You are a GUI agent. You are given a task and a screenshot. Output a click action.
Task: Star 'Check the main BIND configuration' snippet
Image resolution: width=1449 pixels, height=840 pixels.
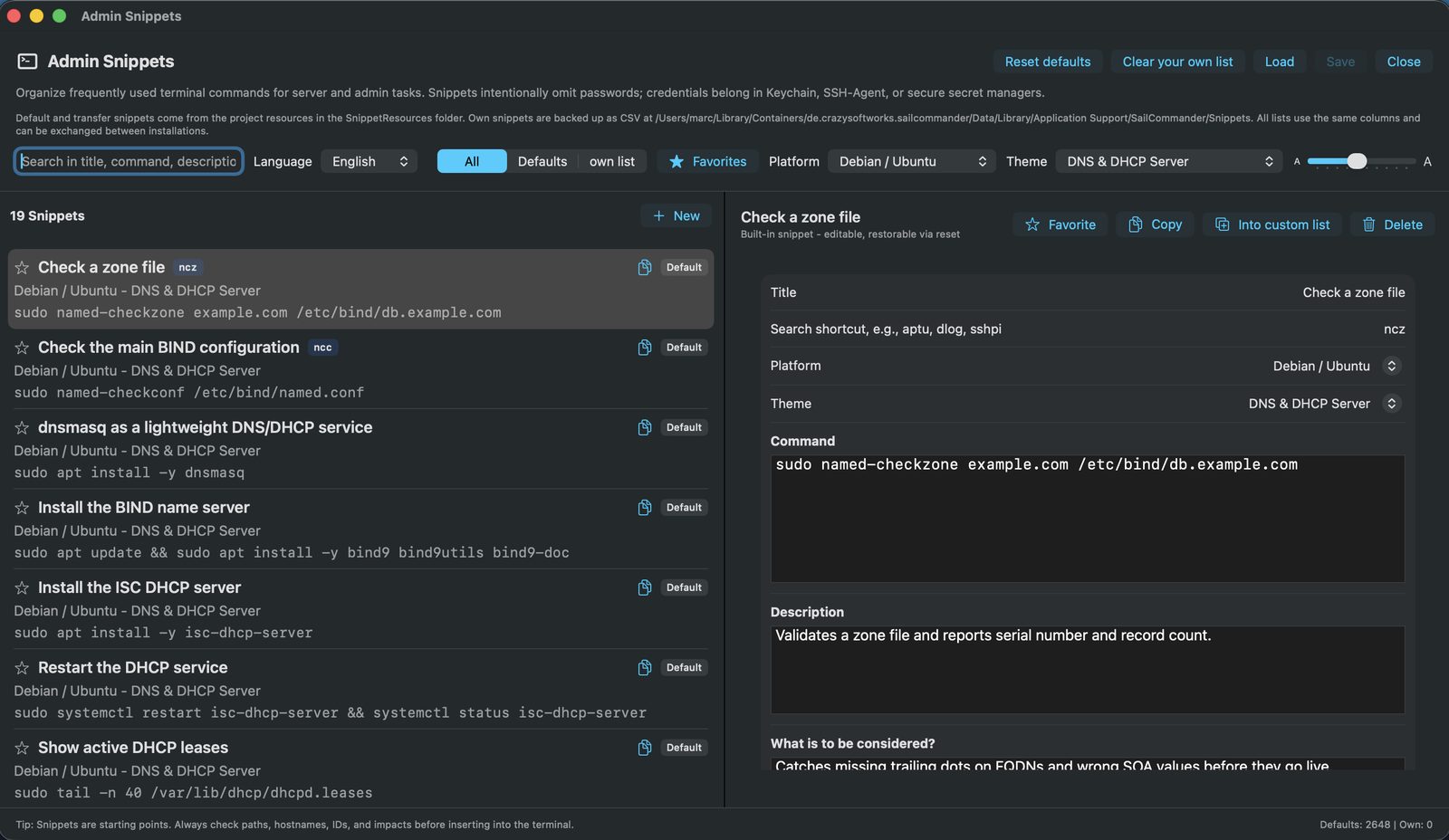pos(22,348)
